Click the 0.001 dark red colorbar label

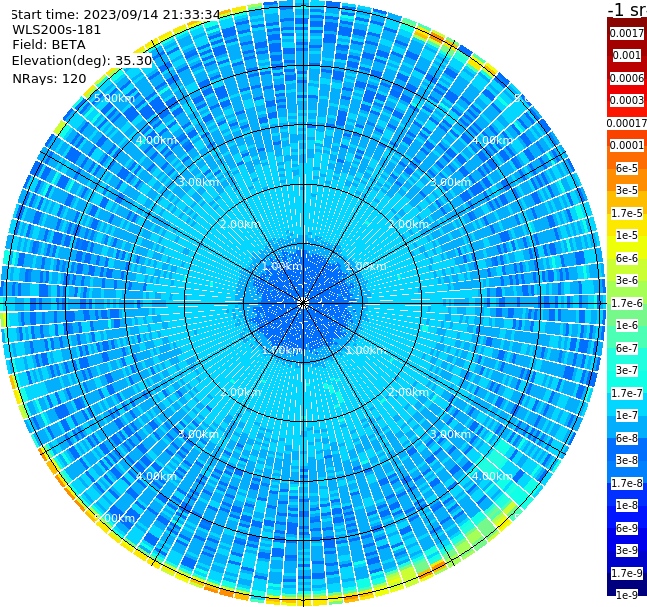pos(626,55)
